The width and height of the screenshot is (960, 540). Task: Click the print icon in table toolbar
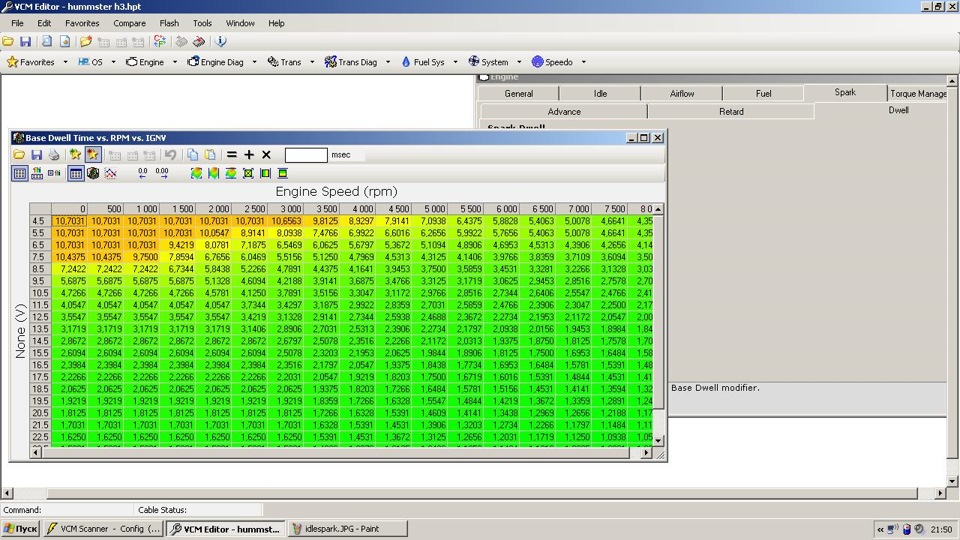pos(54,155)
